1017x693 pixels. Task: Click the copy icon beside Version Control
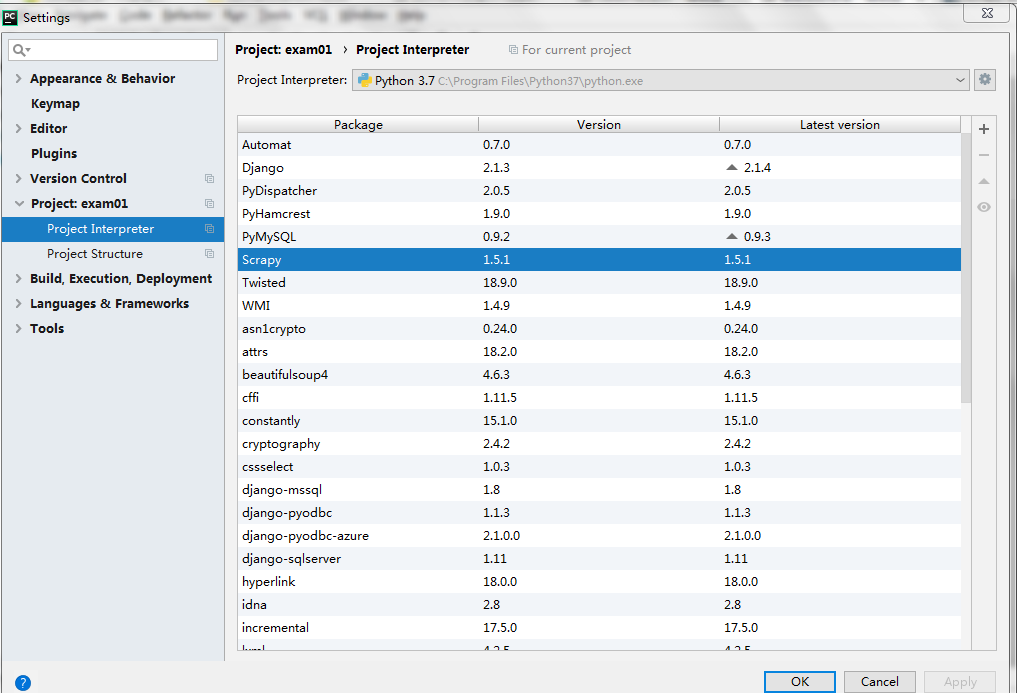point(209,179)
